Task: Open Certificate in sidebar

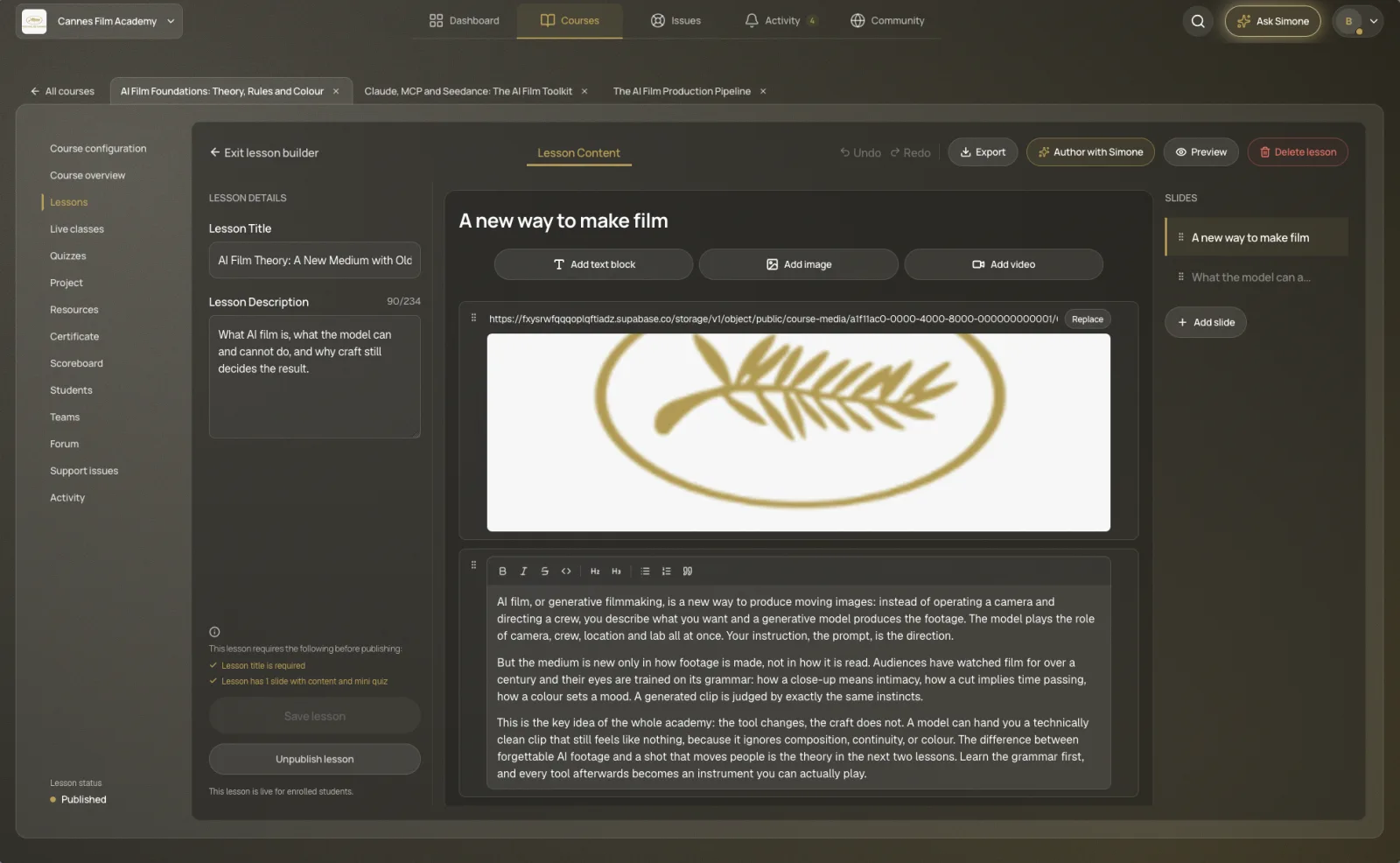Action: [74, 337]
